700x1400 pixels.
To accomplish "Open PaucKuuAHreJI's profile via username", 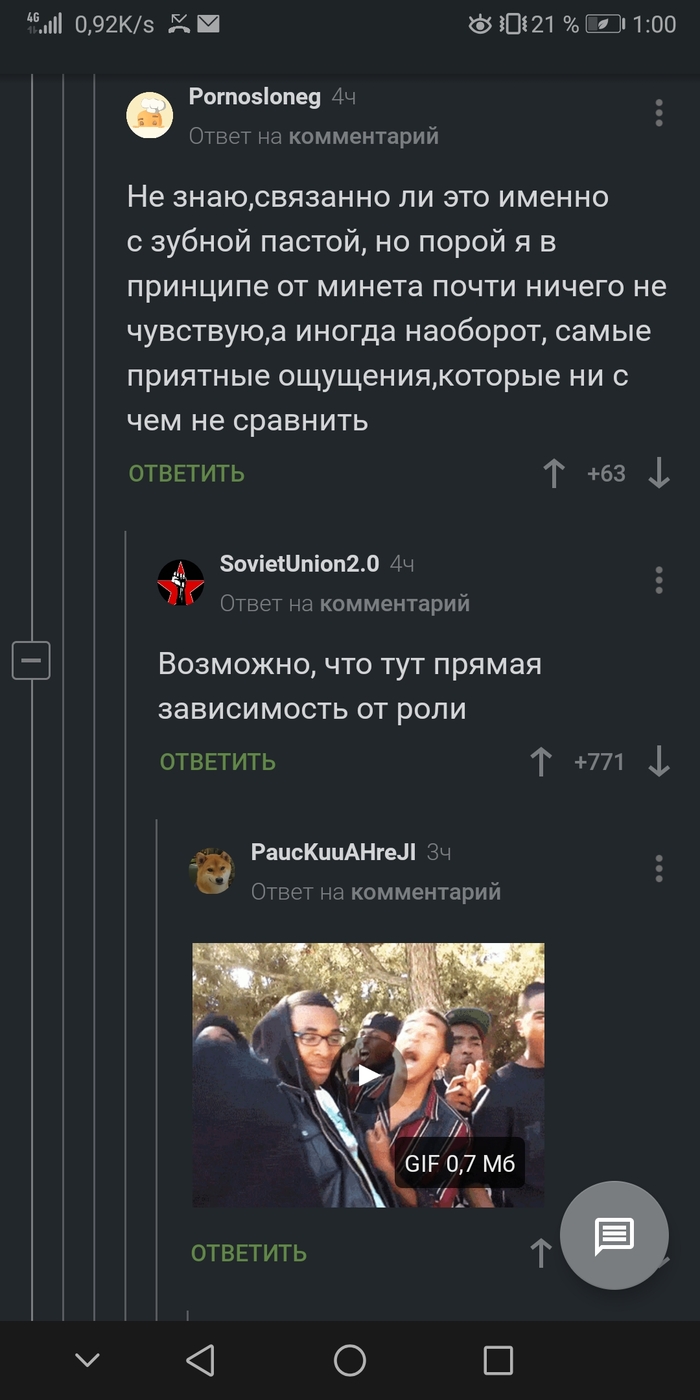I will point(333,852).
